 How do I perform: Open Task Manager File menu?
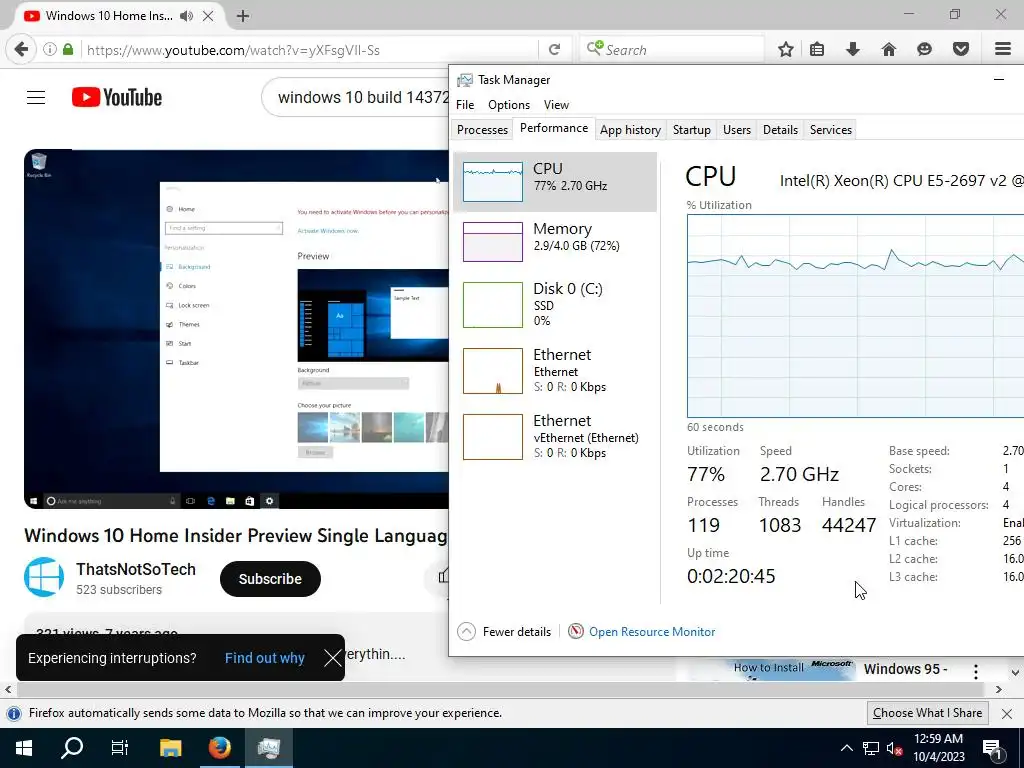coord(465,104)
